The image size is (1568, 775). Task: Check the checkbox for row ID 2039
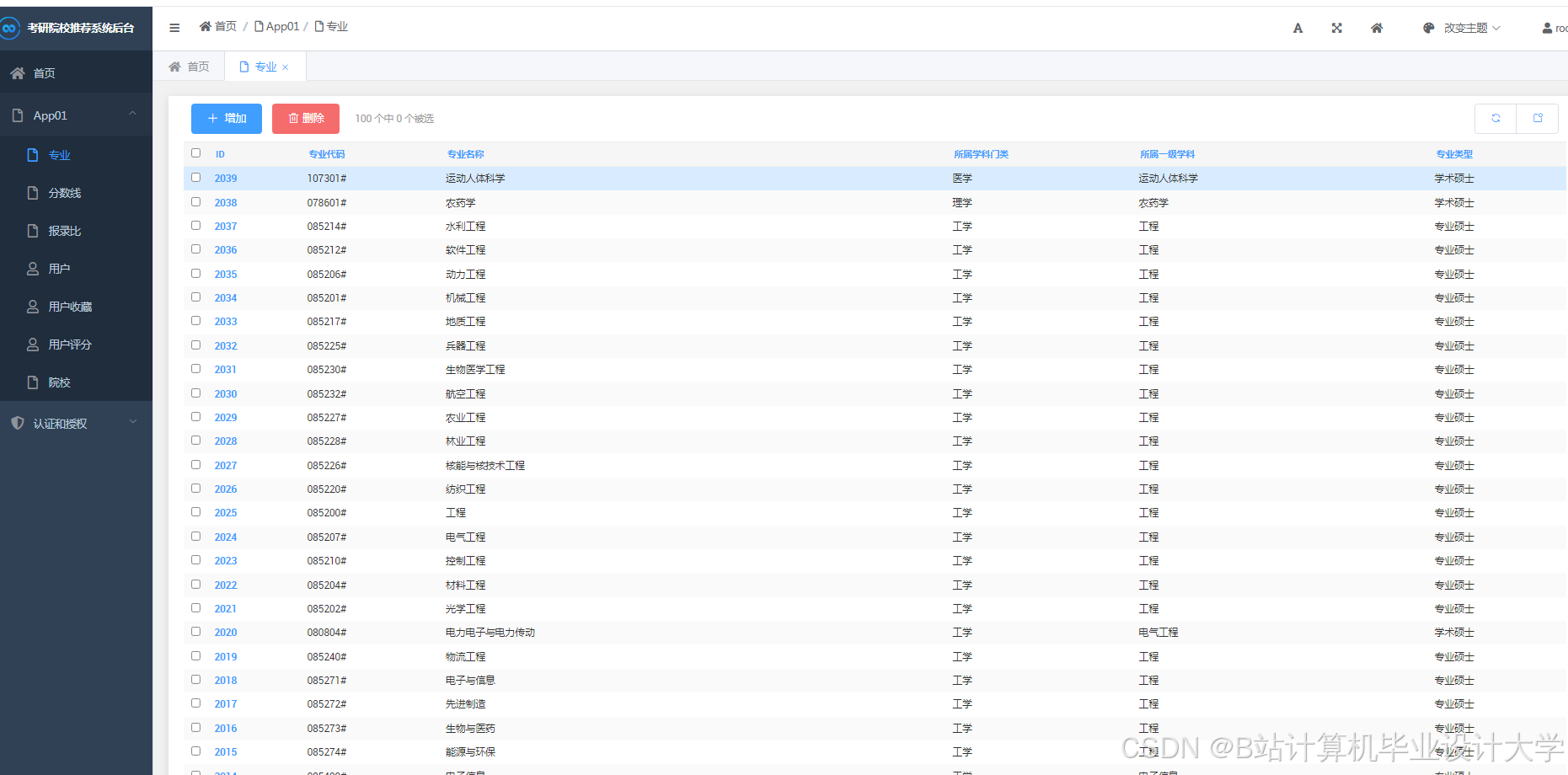[x=195, y=178]
